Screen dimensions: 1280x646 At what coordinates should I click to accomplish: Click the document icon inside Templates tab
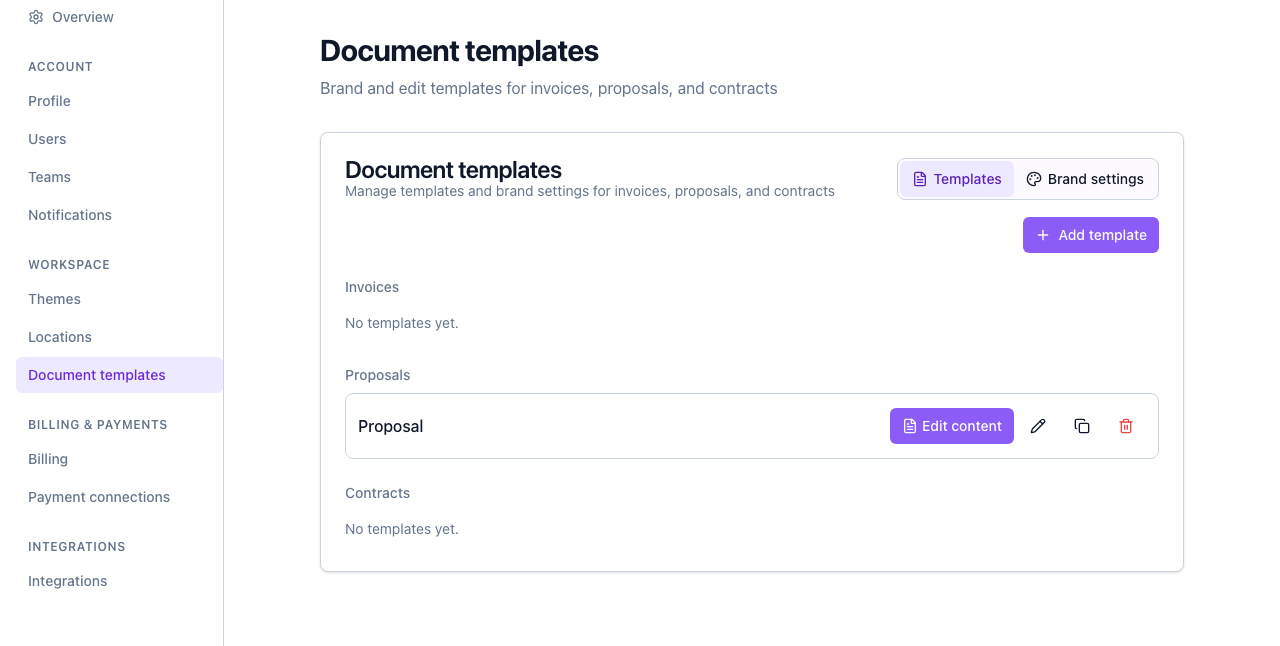pyautogui.click(x=919, y=179)
